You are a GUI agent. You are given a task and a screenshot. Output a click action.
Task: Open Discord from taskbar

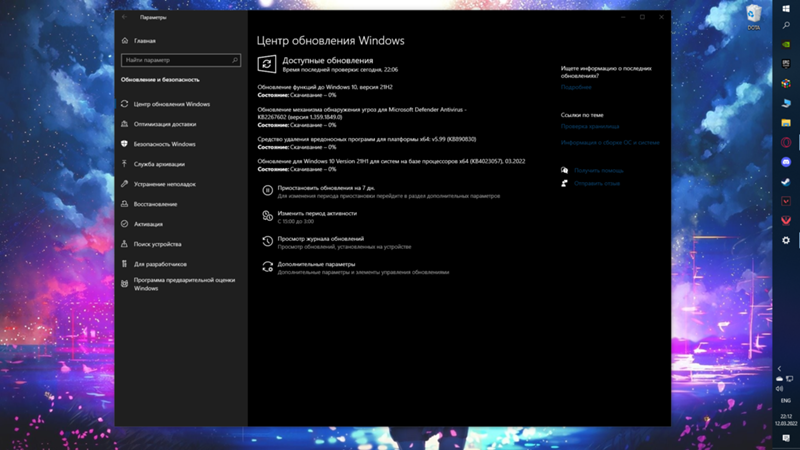point(786,162)
